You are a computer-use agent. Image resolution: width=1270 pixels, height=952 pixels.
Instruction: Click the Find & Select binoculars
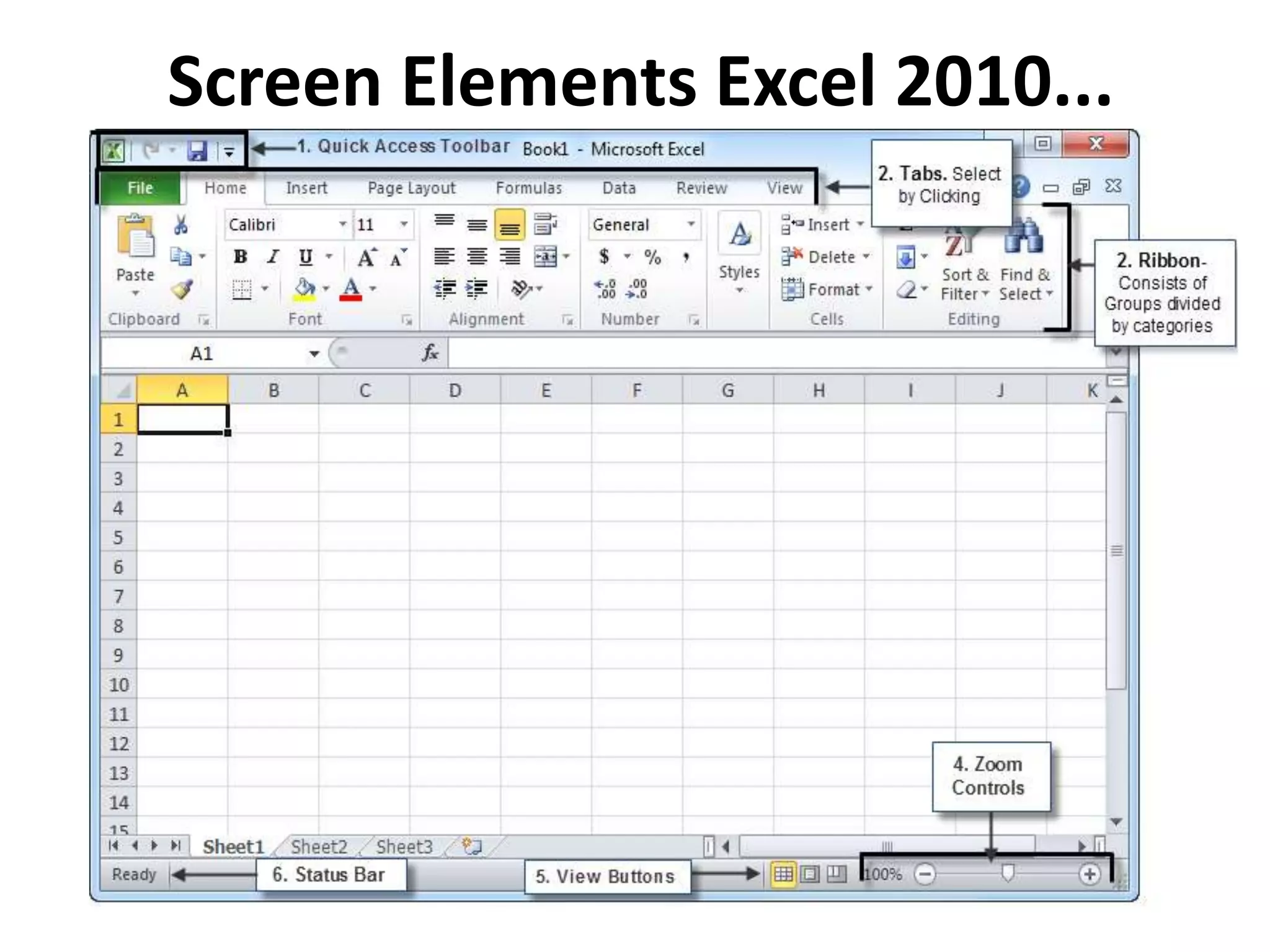pos(1024,237)
